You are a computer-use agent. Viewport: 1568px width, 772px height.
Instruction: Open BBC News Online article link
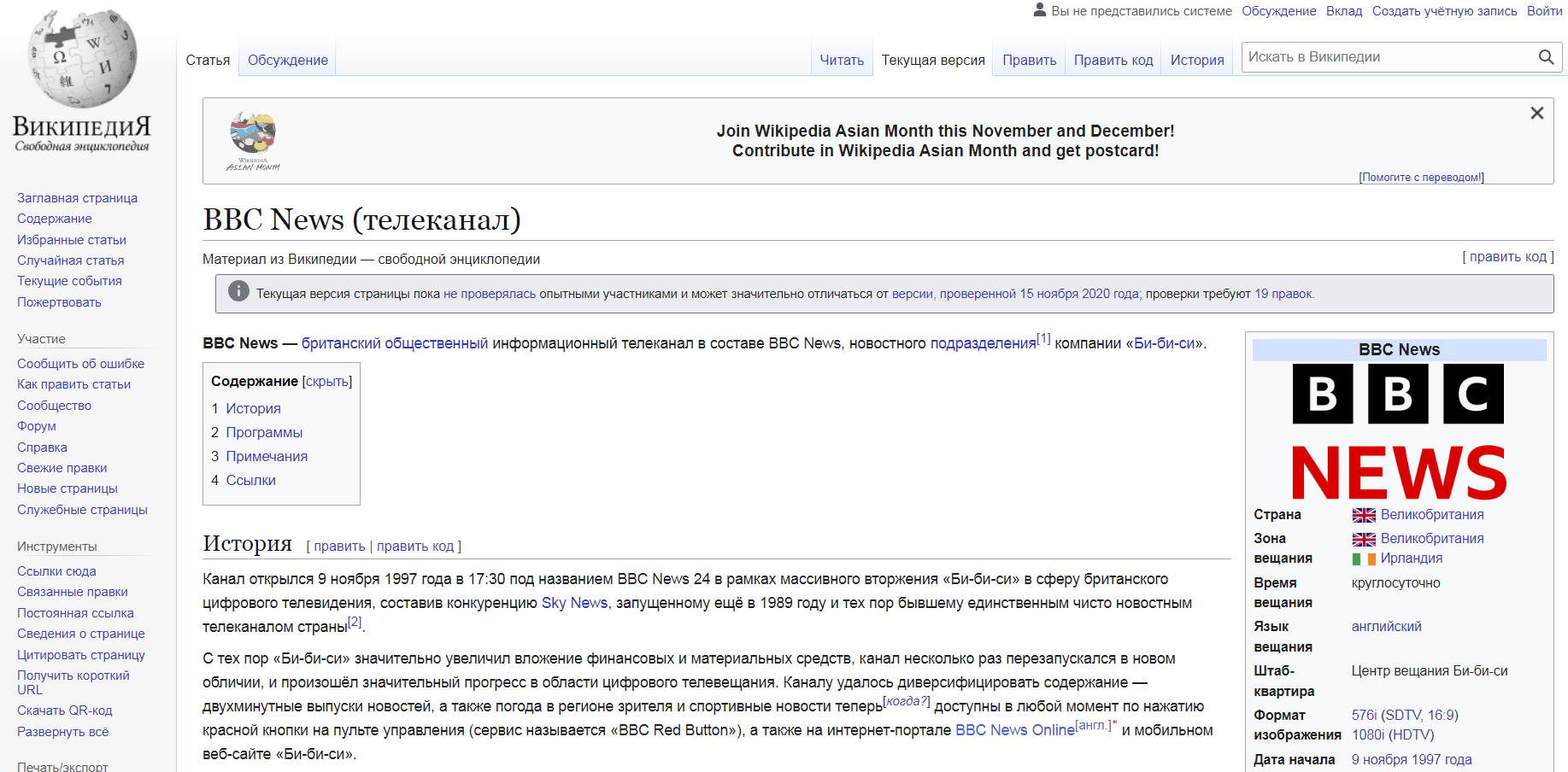(1015, 730)
